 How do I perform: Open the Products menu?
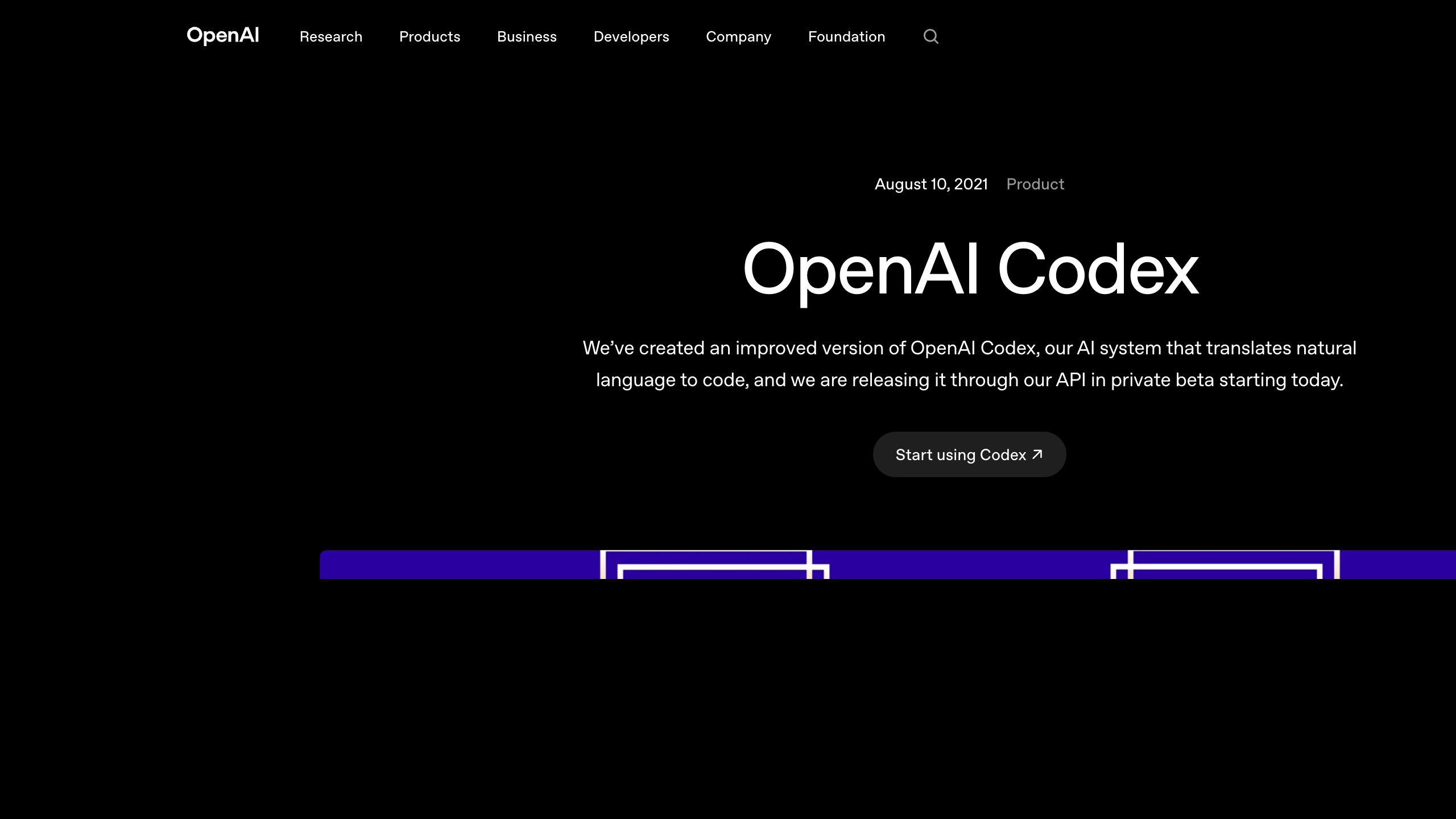point(429,36)
